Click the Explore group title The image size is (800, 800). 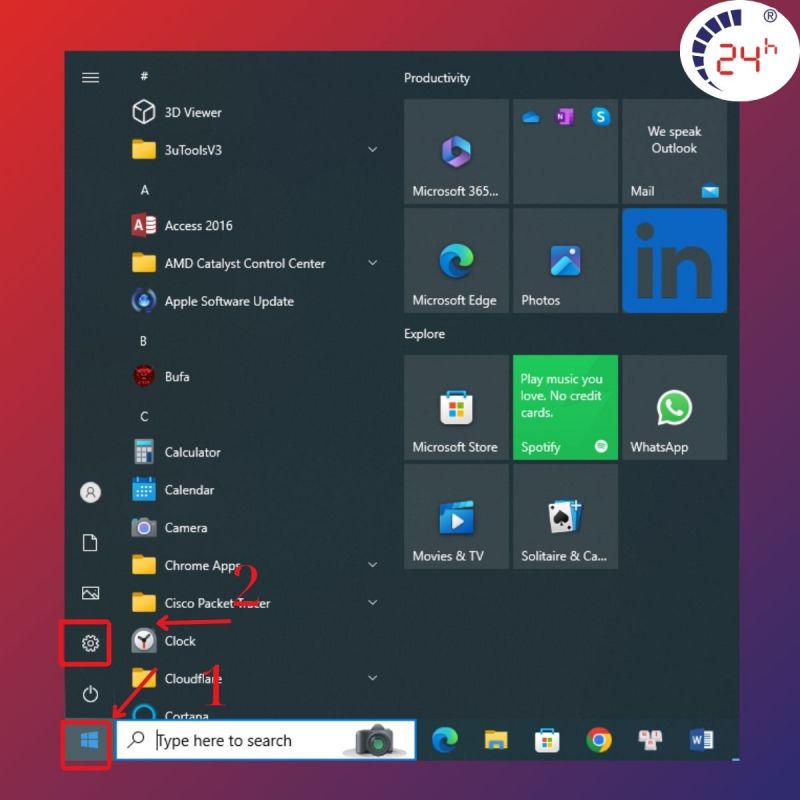coord(424,334)
